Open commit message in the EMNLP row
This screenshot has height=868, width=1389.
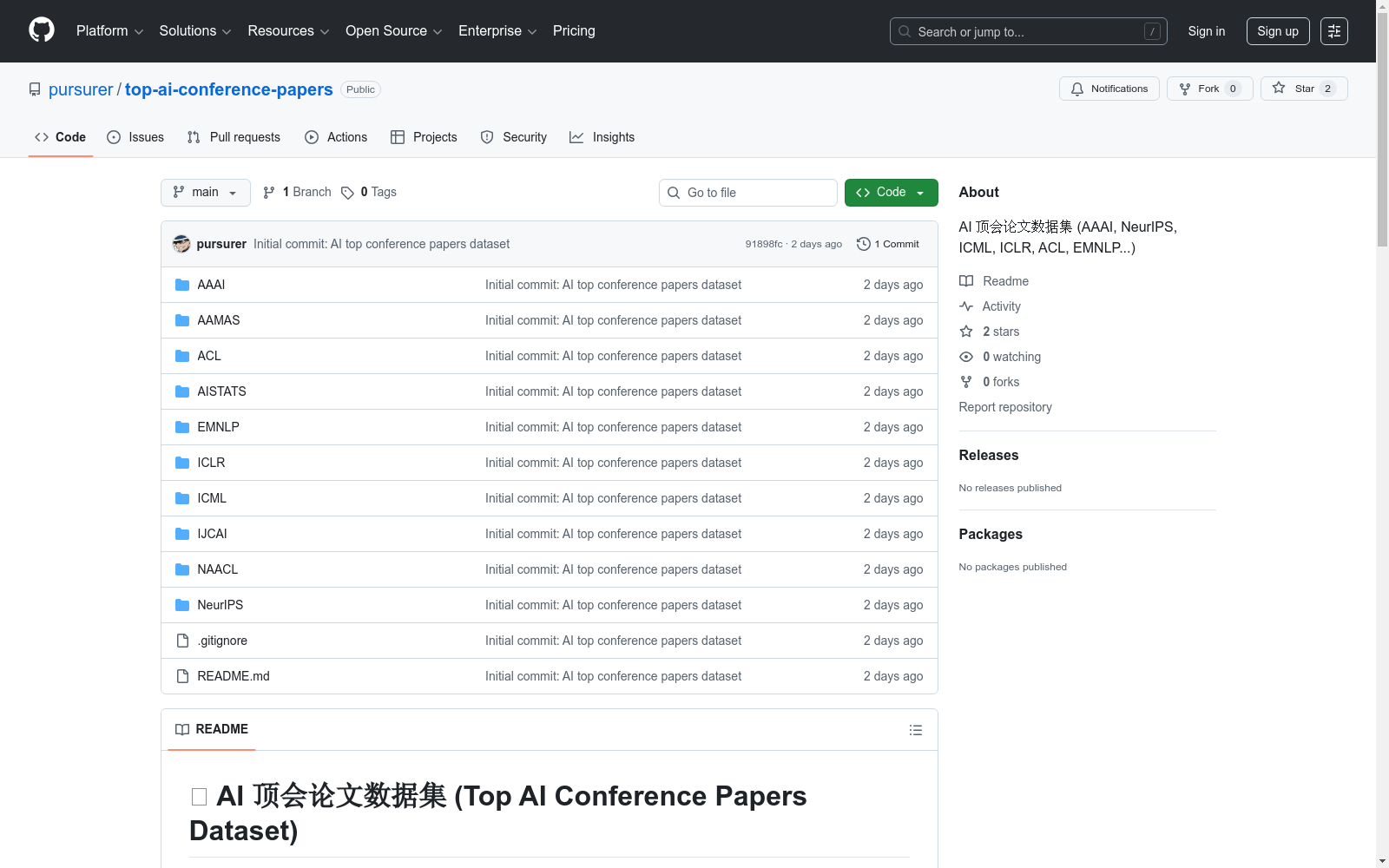tap(613, 427)
